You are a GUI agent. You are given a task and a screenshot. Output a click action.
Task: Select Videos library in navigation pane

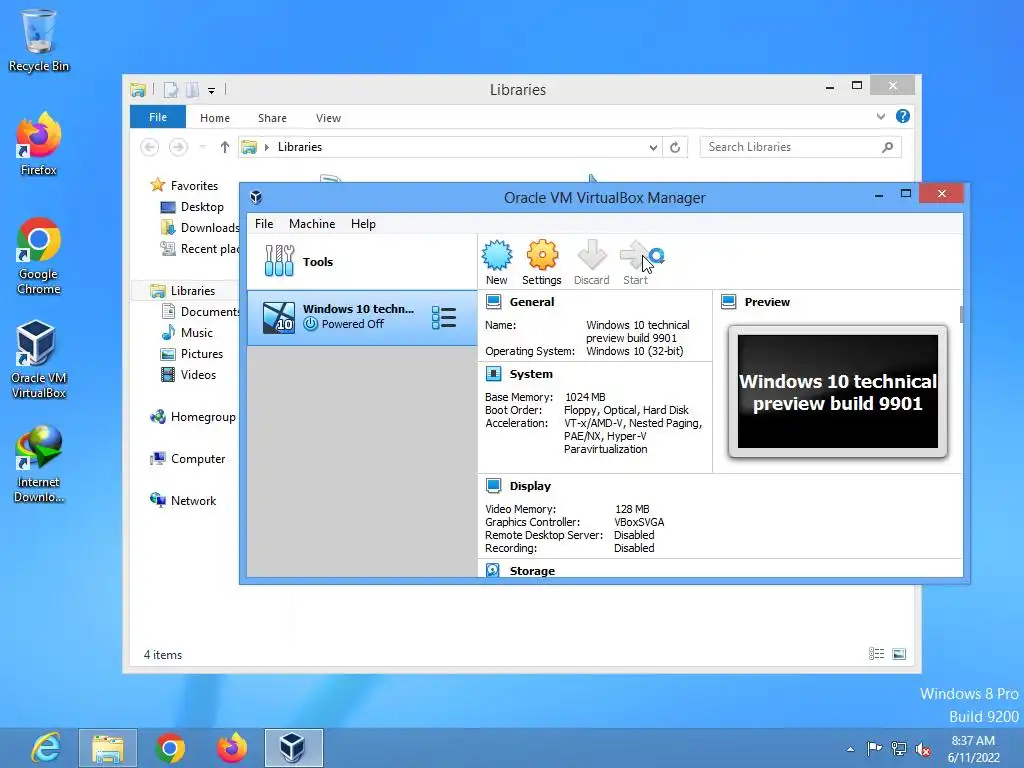(x=198, y=375)
